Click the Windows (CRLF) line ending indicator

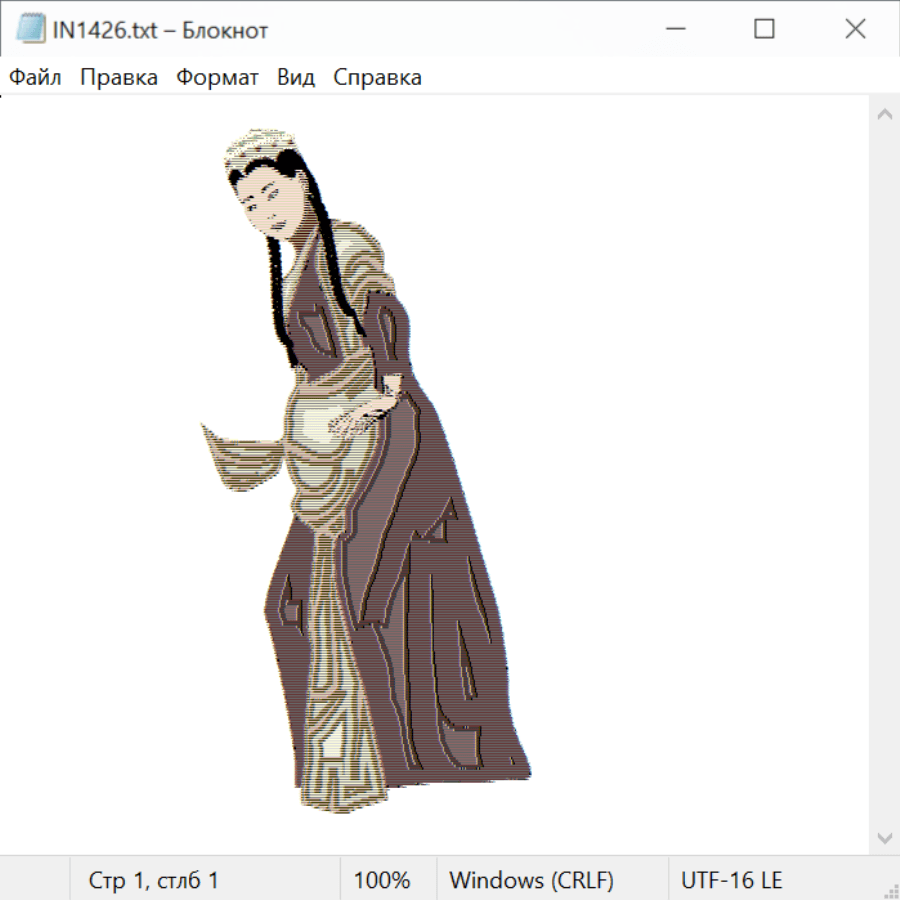pyautogui.click(x=531, y=881)
